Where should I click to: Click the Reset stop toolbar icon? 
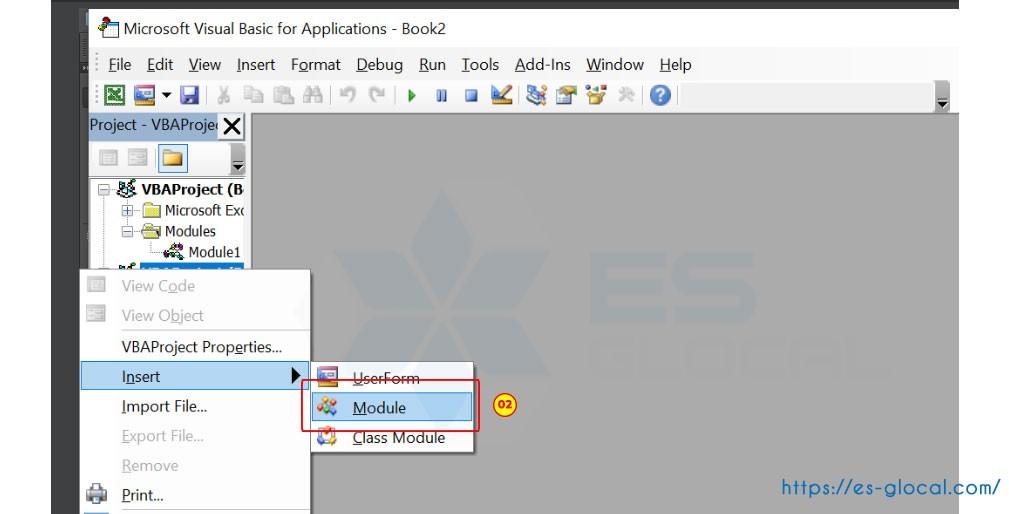(471, 96)
